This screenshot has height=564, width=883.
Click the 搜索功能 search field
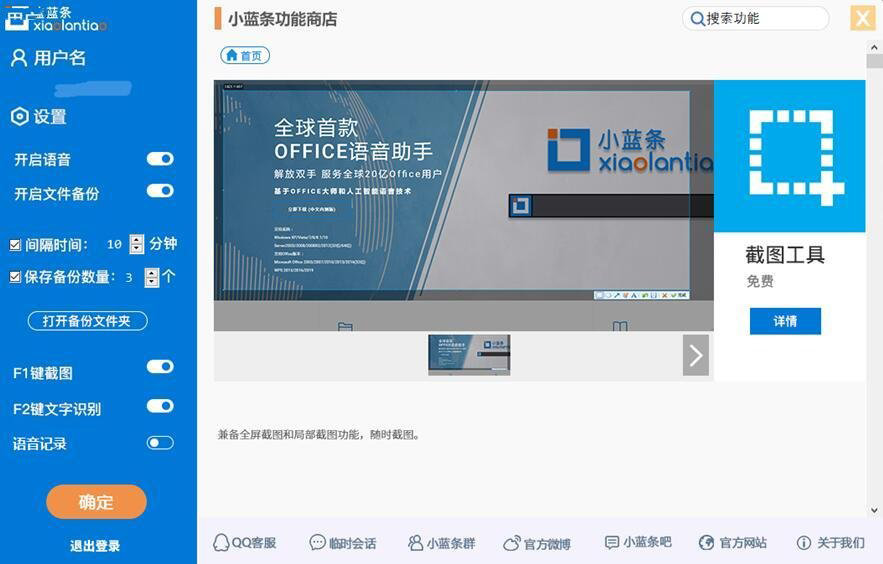pyautogui.click(x=756, y=19)
